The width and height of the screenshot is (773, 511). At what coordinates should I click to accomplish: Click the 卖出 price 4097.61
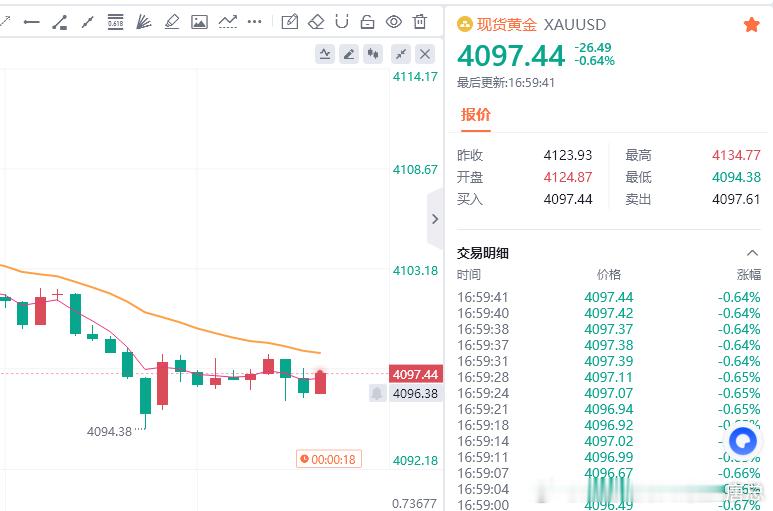pyautogui.click(x=736, y=199)
